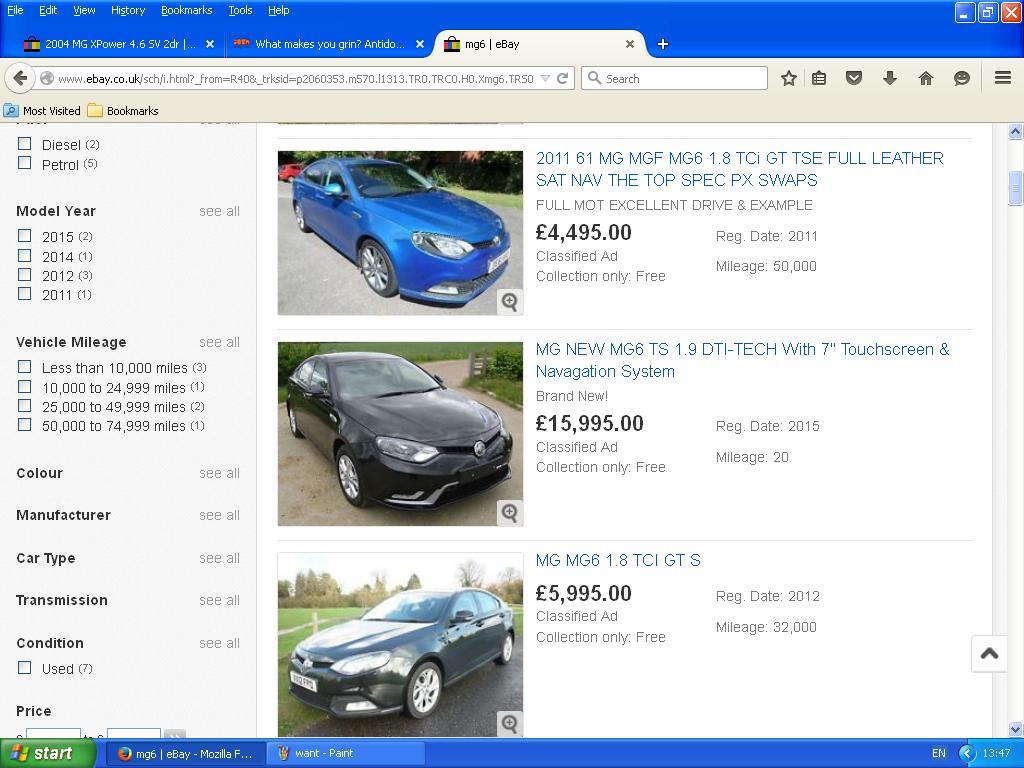Close the 'What makes you grin' tab
The height and width of the screenshot is (768, 1024).
click(420, 44)
